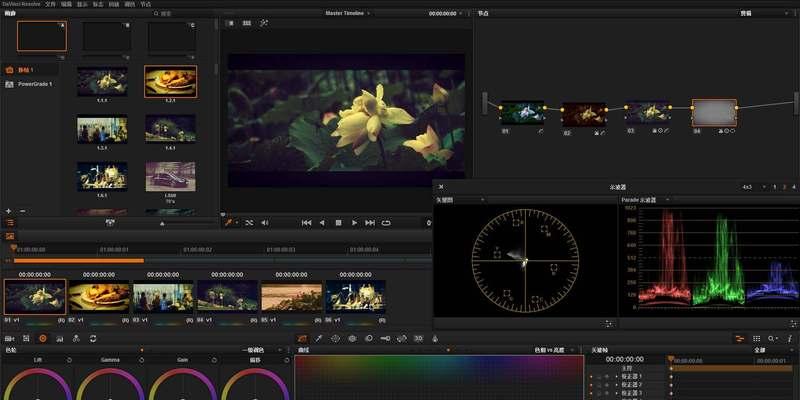This screenshot has width=800, height=400.
Task: Click the gallery list view icon
Action: pyautogui.click(x=10, y=222)
